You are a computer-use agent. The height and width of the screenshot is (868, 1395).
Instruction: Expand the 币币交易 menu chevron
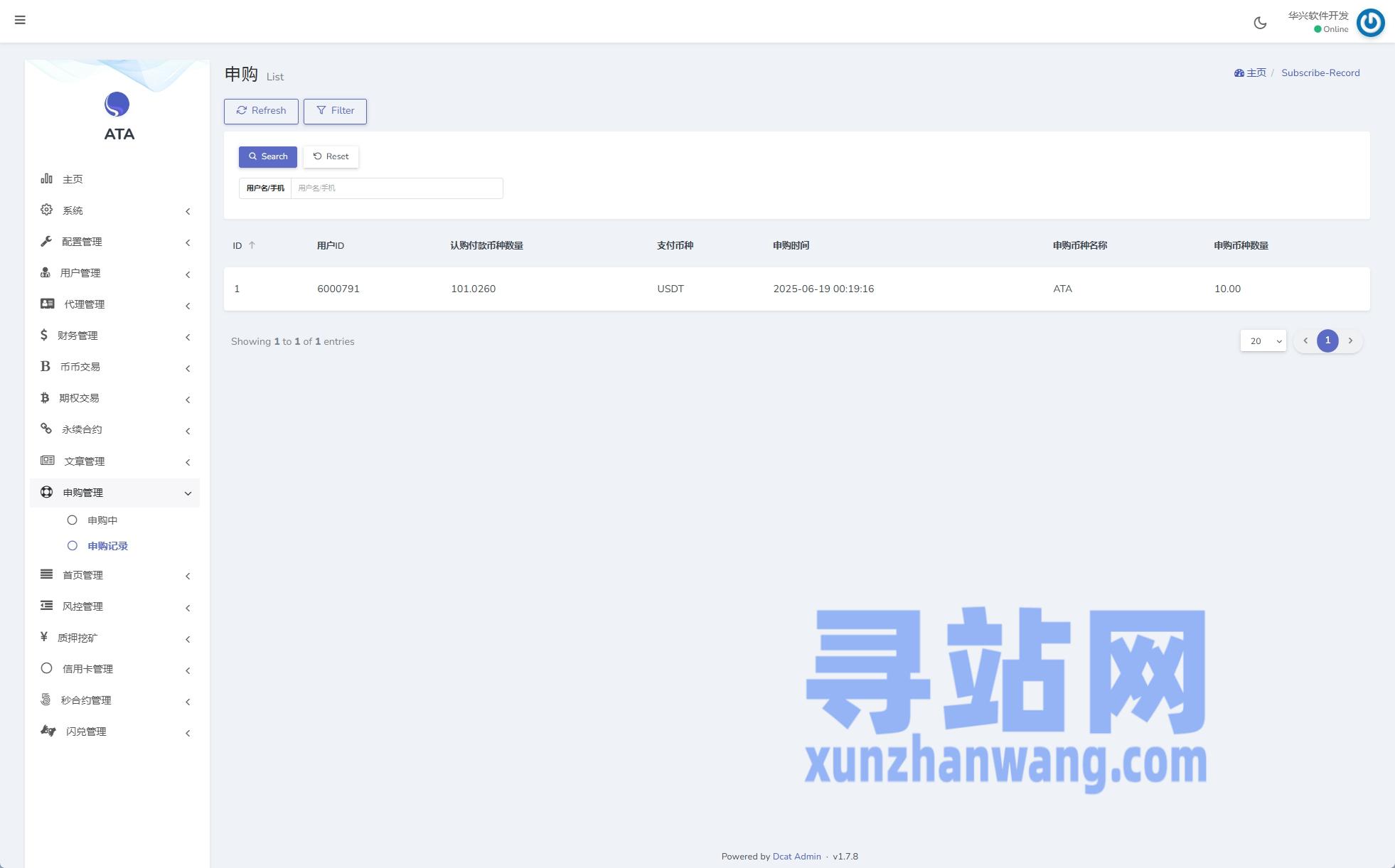(x=188, y=368)
